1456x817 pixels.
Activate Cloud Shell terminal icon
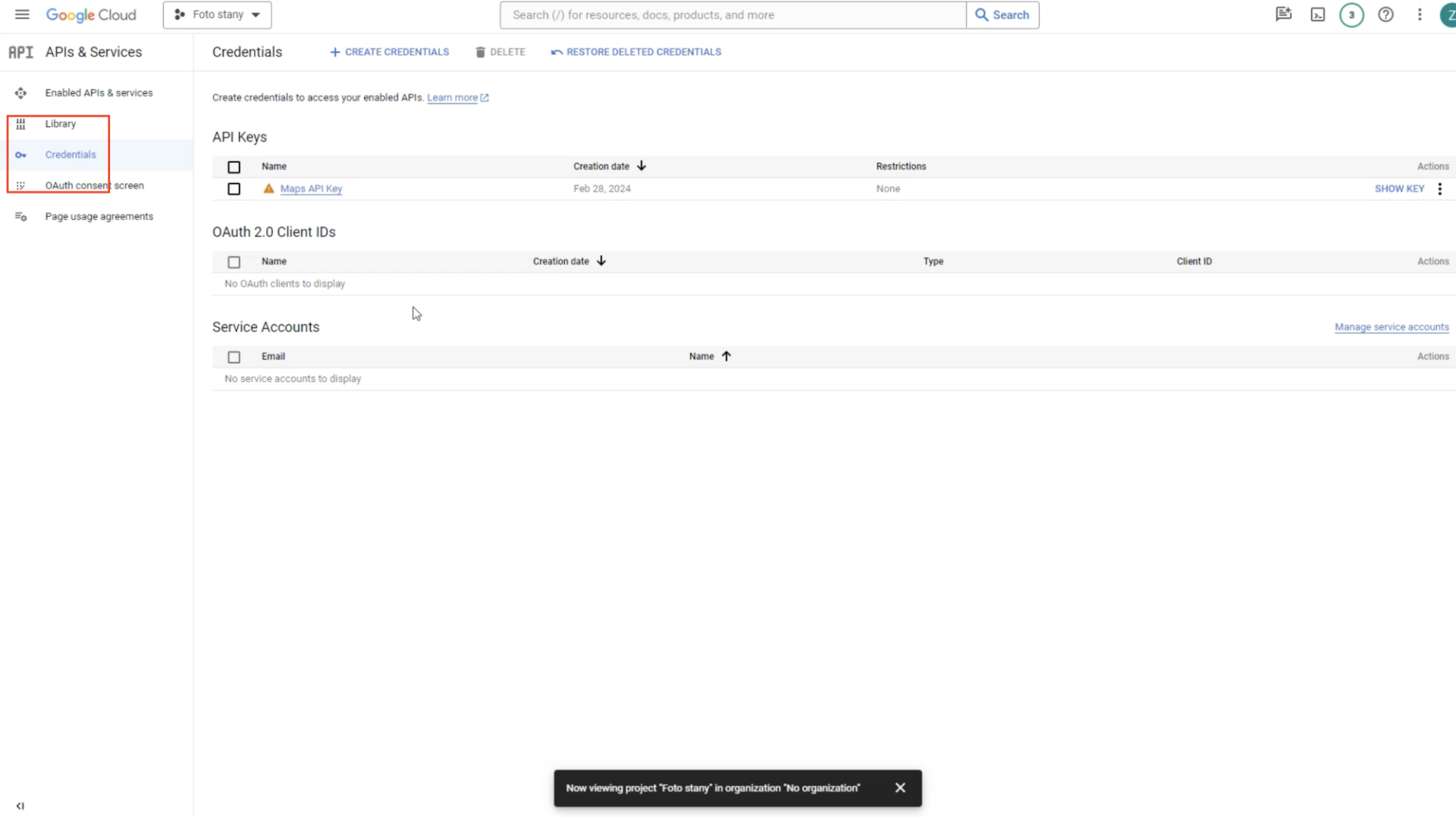pyautogui.click(x=1318, y=14)
